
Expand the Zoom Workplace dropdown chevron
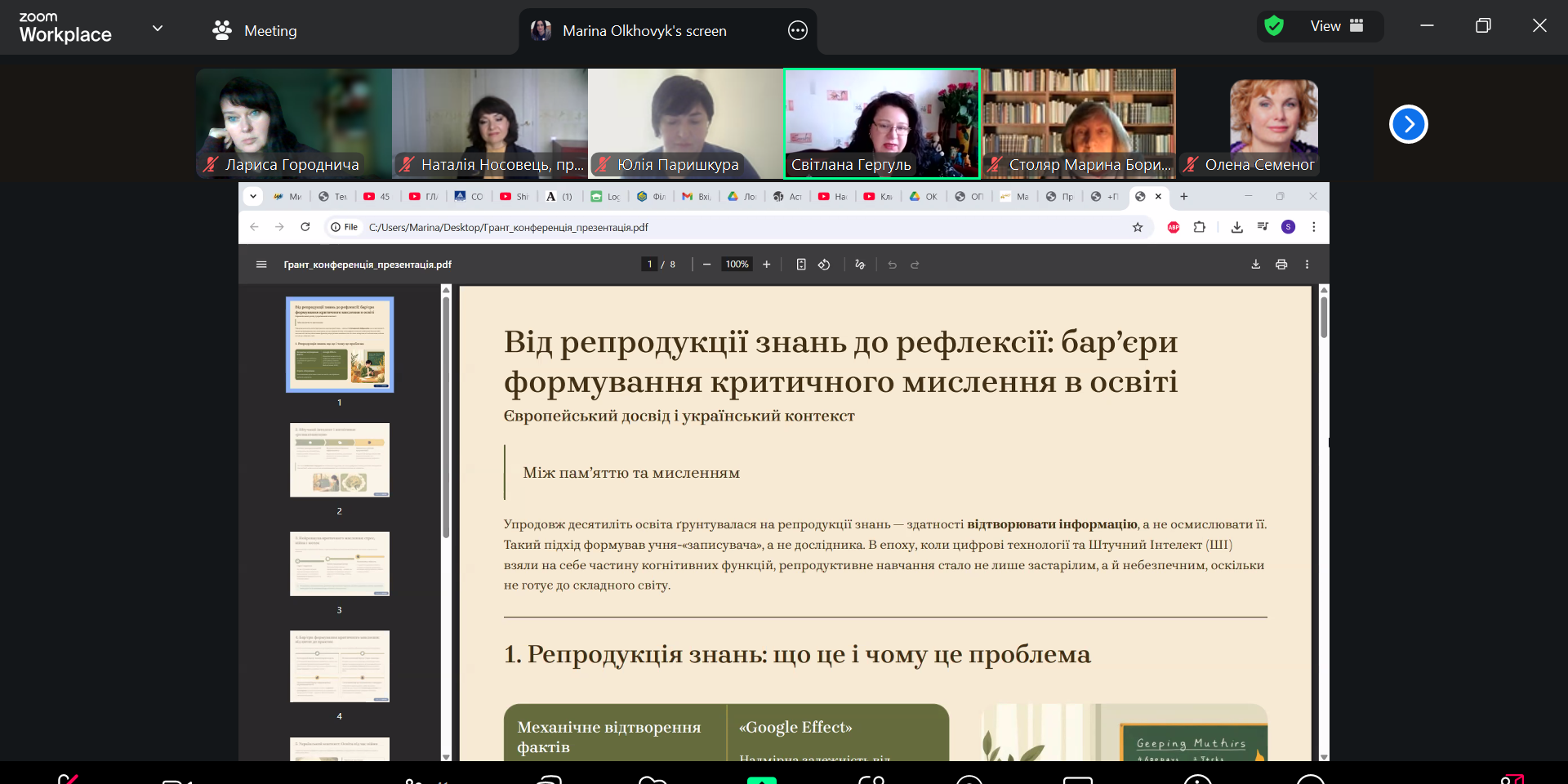click(x=158, y=29)
